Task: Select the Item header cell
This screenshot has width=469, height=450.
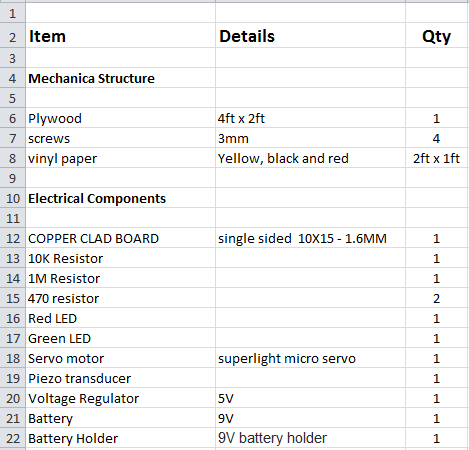Action: (120, 35)
